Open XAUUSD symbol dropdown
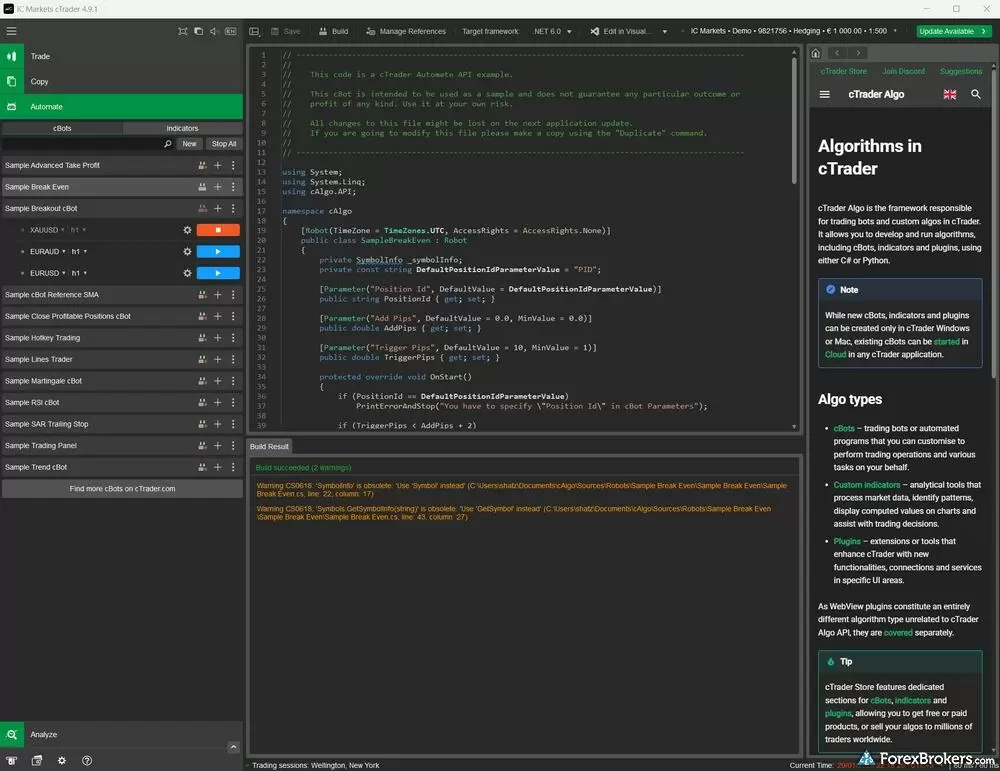 (47, 230)
